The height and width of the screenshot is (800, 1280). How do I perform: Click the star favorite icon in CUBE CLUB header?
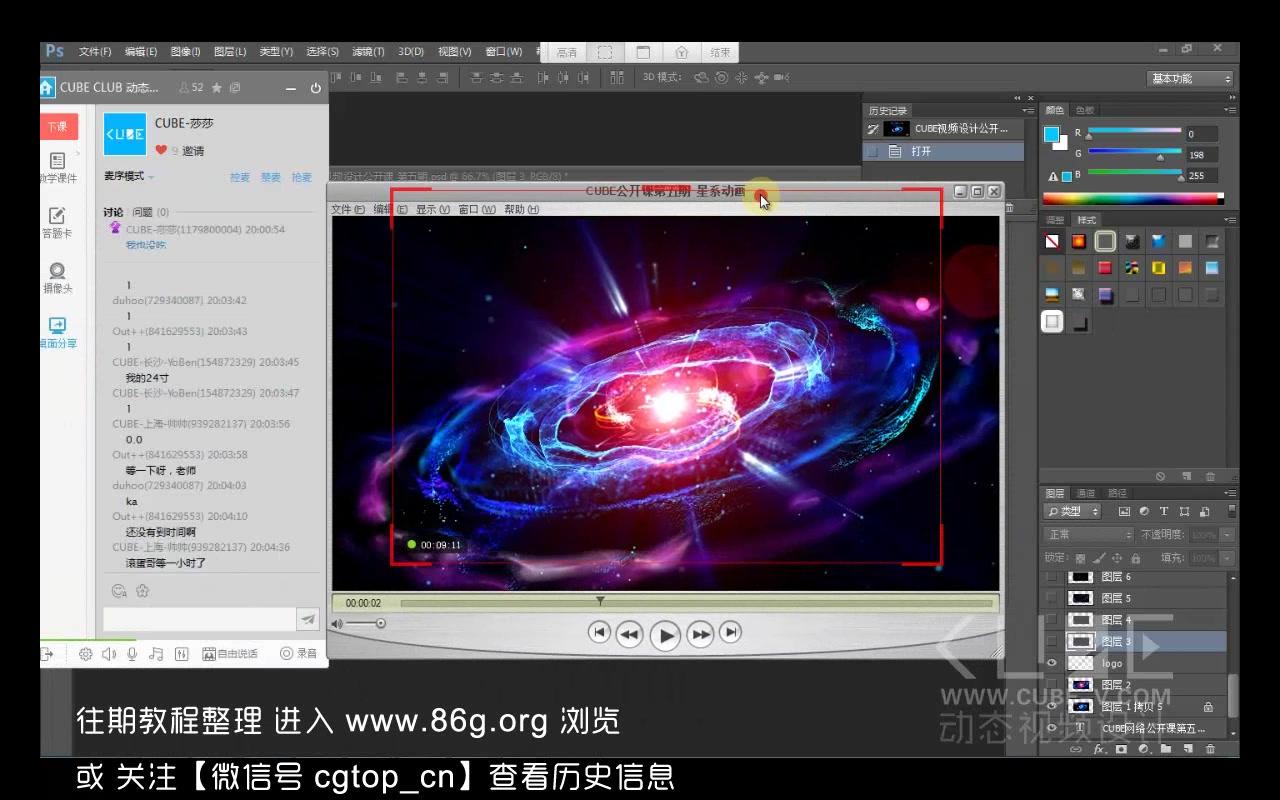217,88
